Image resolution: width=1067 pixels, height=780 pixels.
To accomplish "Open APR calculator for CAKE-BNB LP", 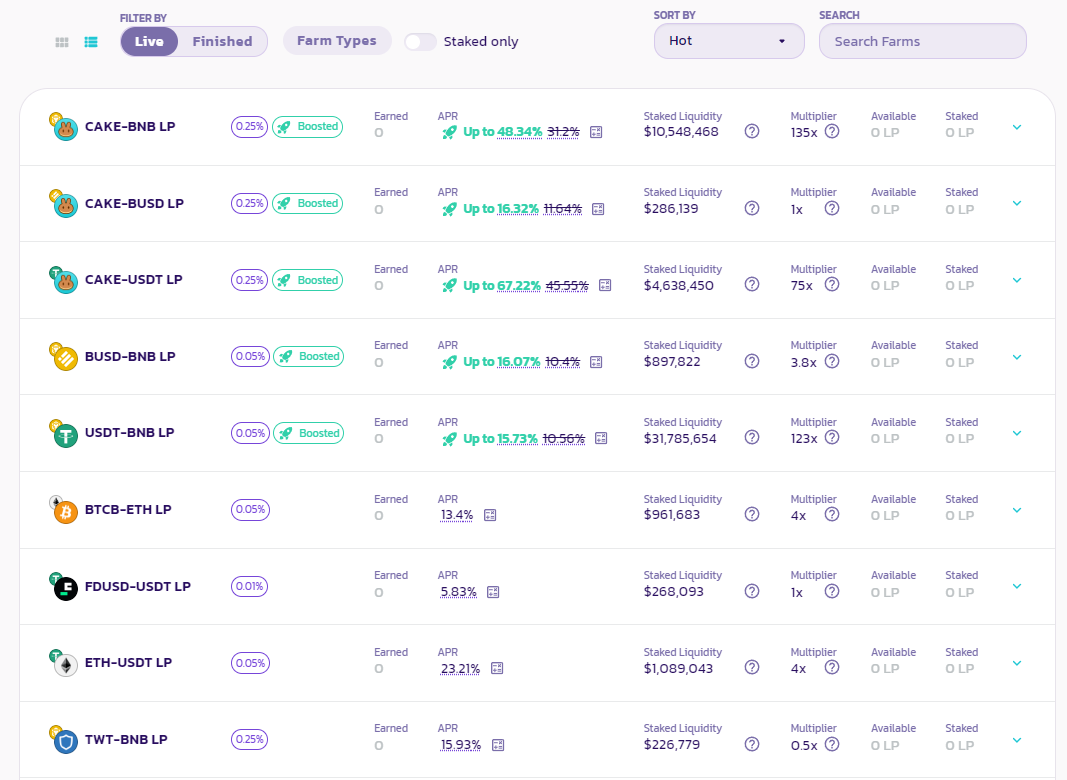I will tap(596, 132).
